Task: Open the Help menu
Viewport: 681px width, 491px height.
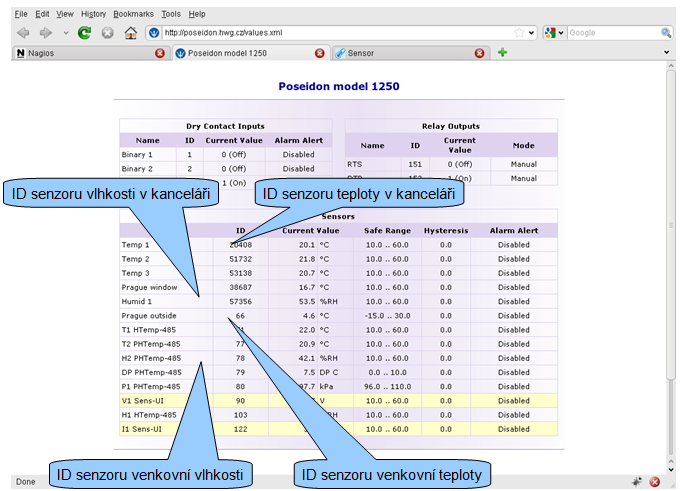Action: pyautogui.click(x=197, y=14)
